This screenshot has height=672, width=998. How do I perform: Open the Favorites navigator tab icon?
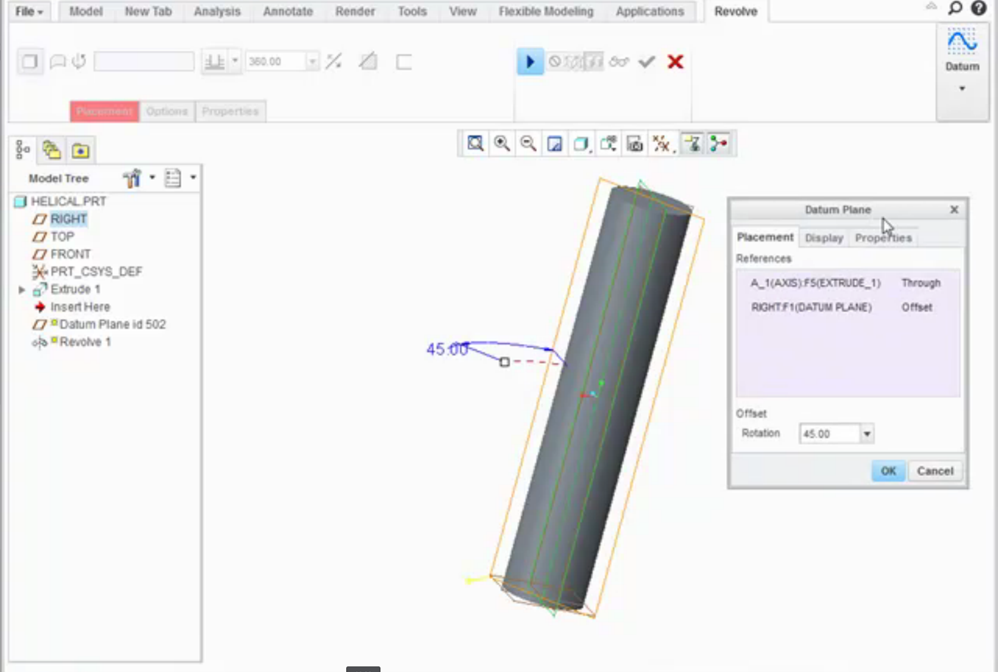tap(80, 150)
